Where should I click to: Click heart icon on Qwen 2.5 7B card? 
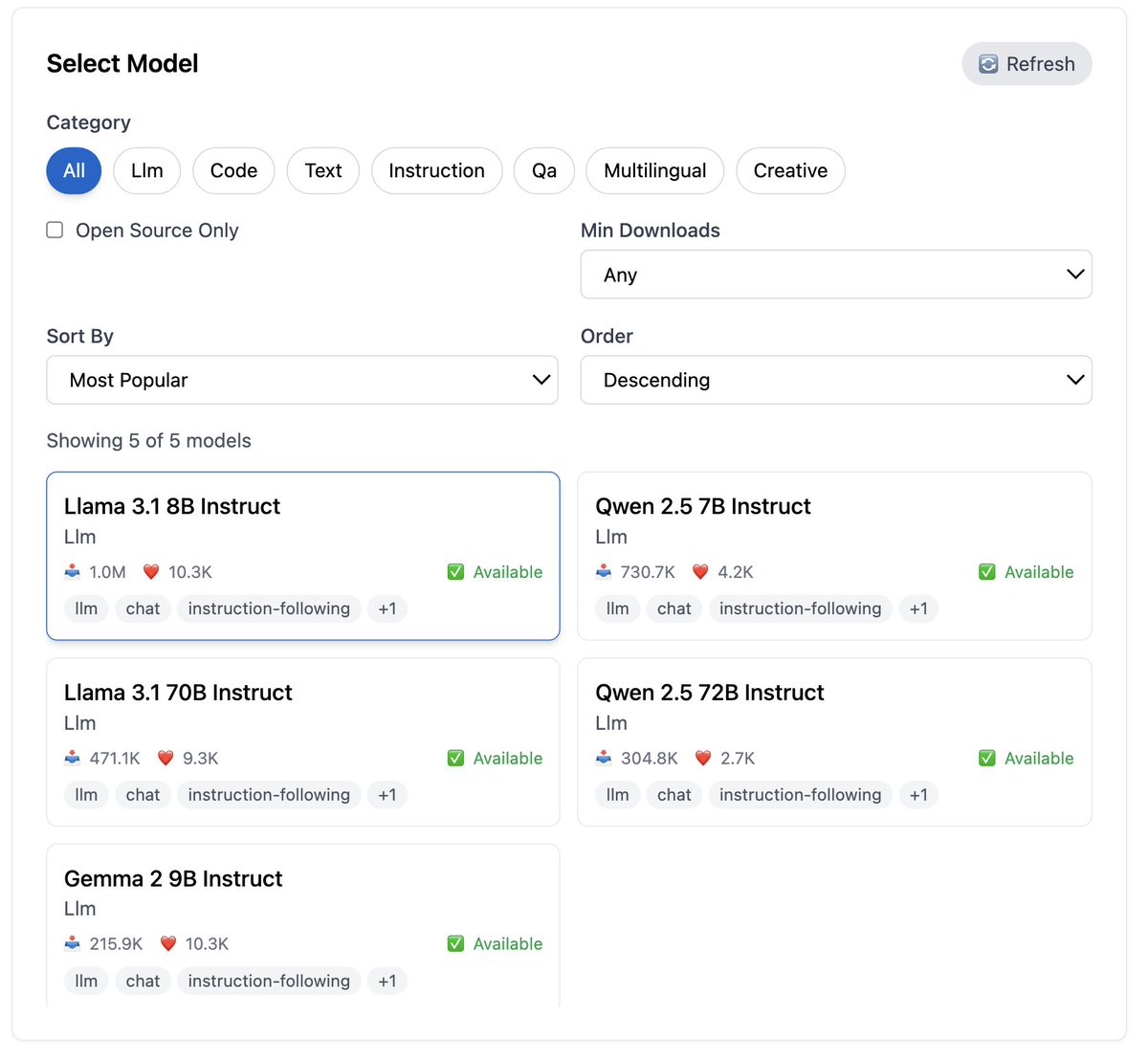click(x=700, y=572)
